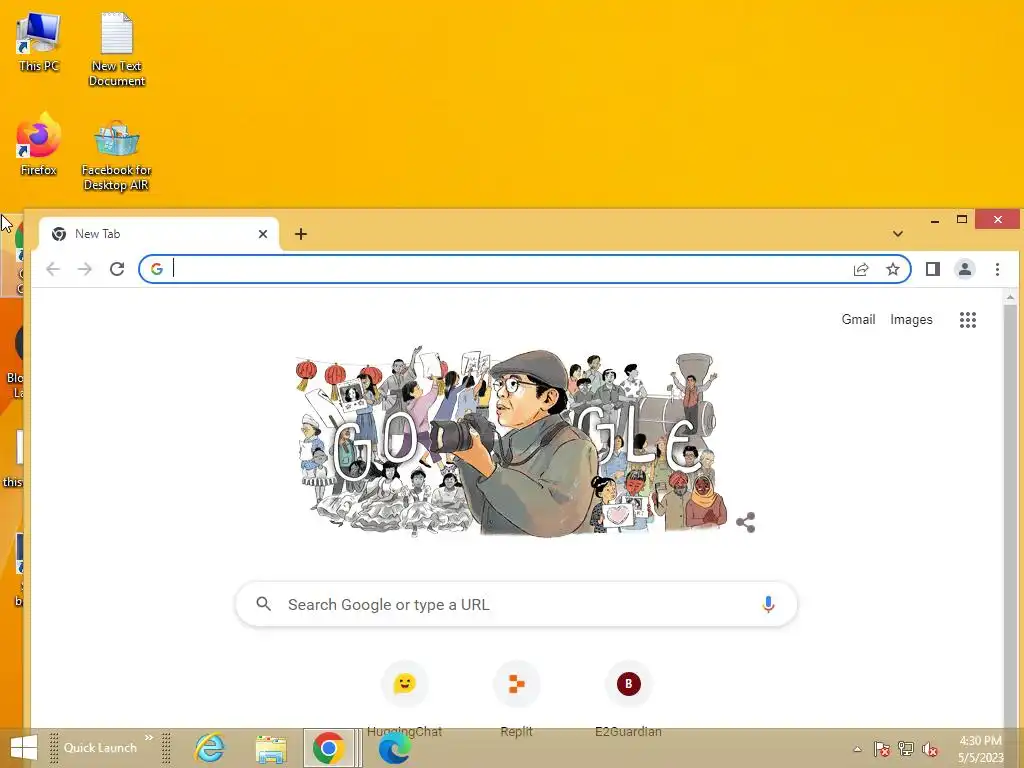Open taskbar clock and date
Image resolution: width=1024 pixels, height=768 pixels.
980,749
